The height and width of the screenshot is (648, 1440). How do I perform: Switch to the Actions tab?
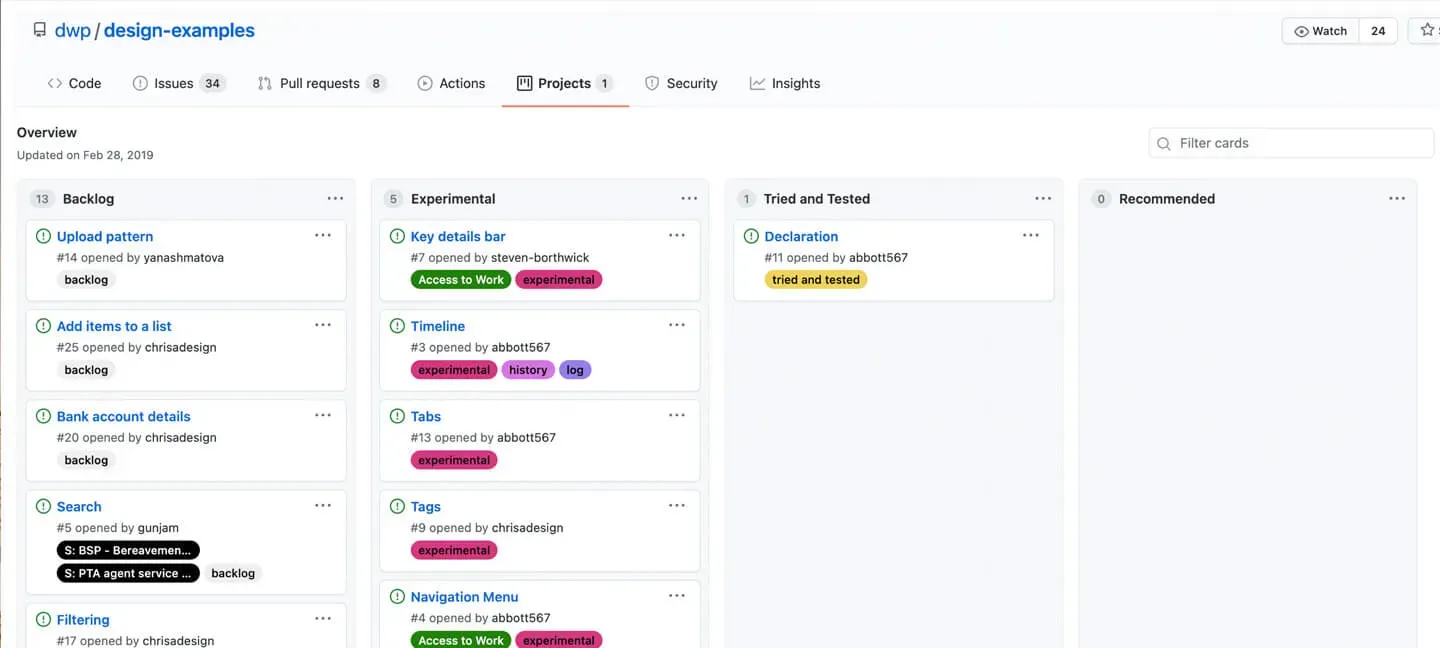[x=451, y=83]
